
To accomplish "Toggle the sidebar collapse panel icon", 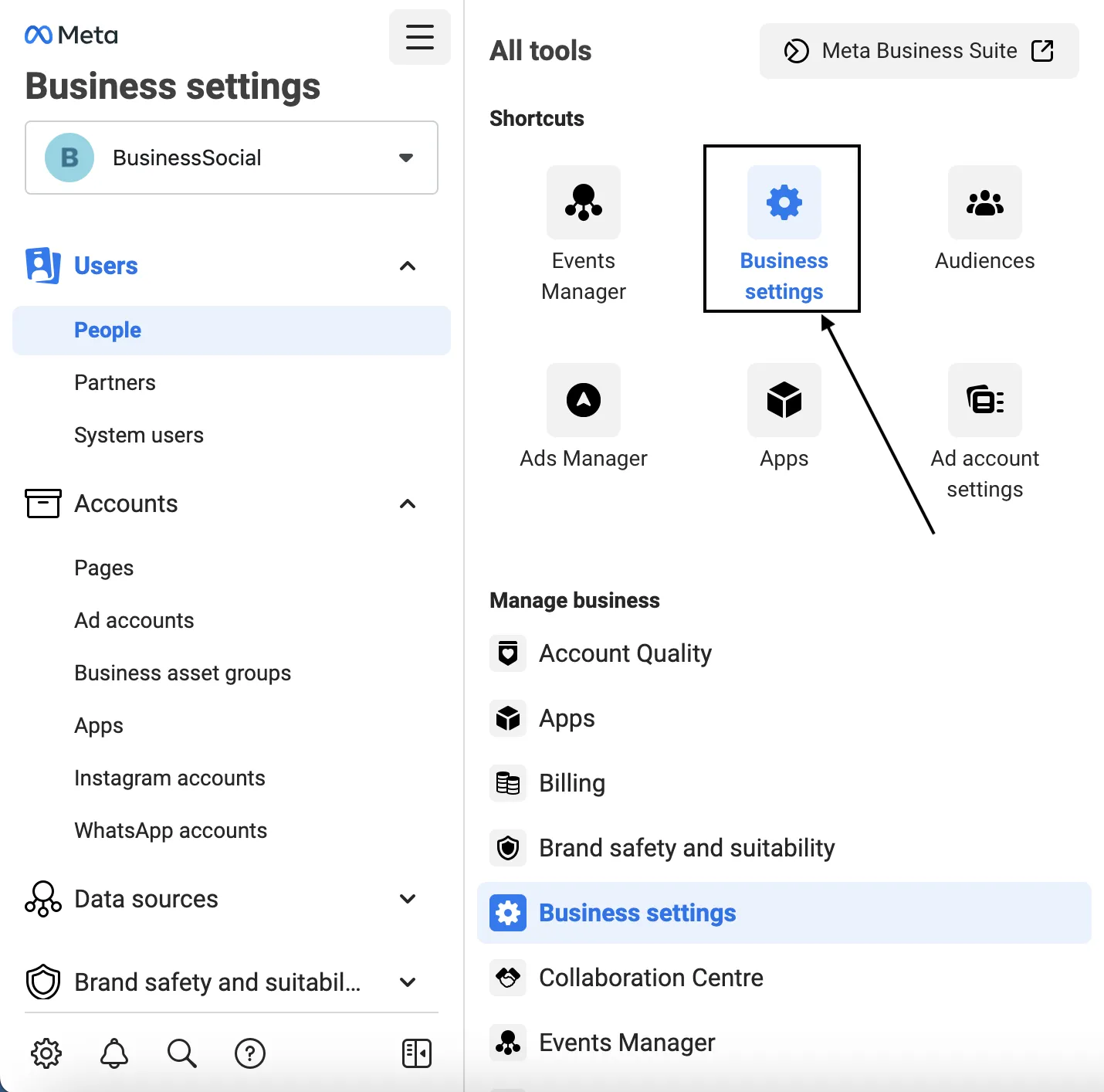I will click(417, 1053).
